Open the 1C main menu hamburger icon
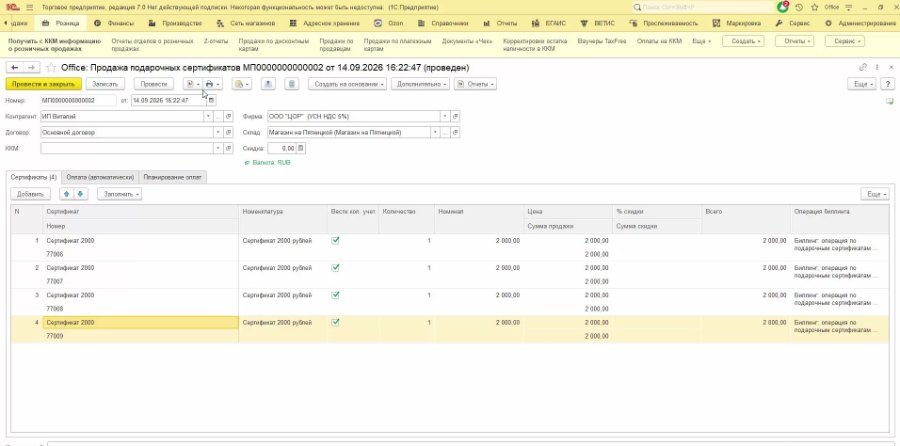The height and width of the screenshot is (446, 900). [x=30, y=7]
